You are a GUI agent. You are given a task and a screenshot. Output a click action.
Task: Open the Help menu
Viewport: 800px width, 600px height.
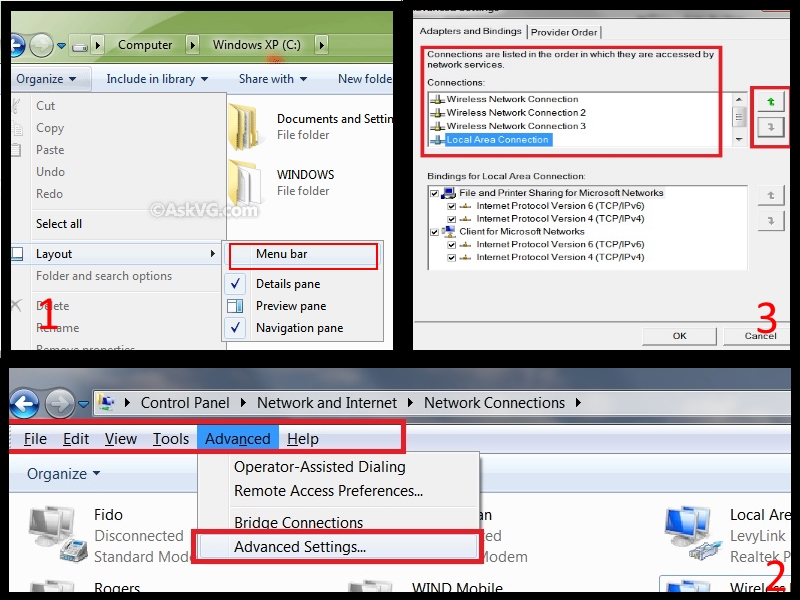(303, 439)
